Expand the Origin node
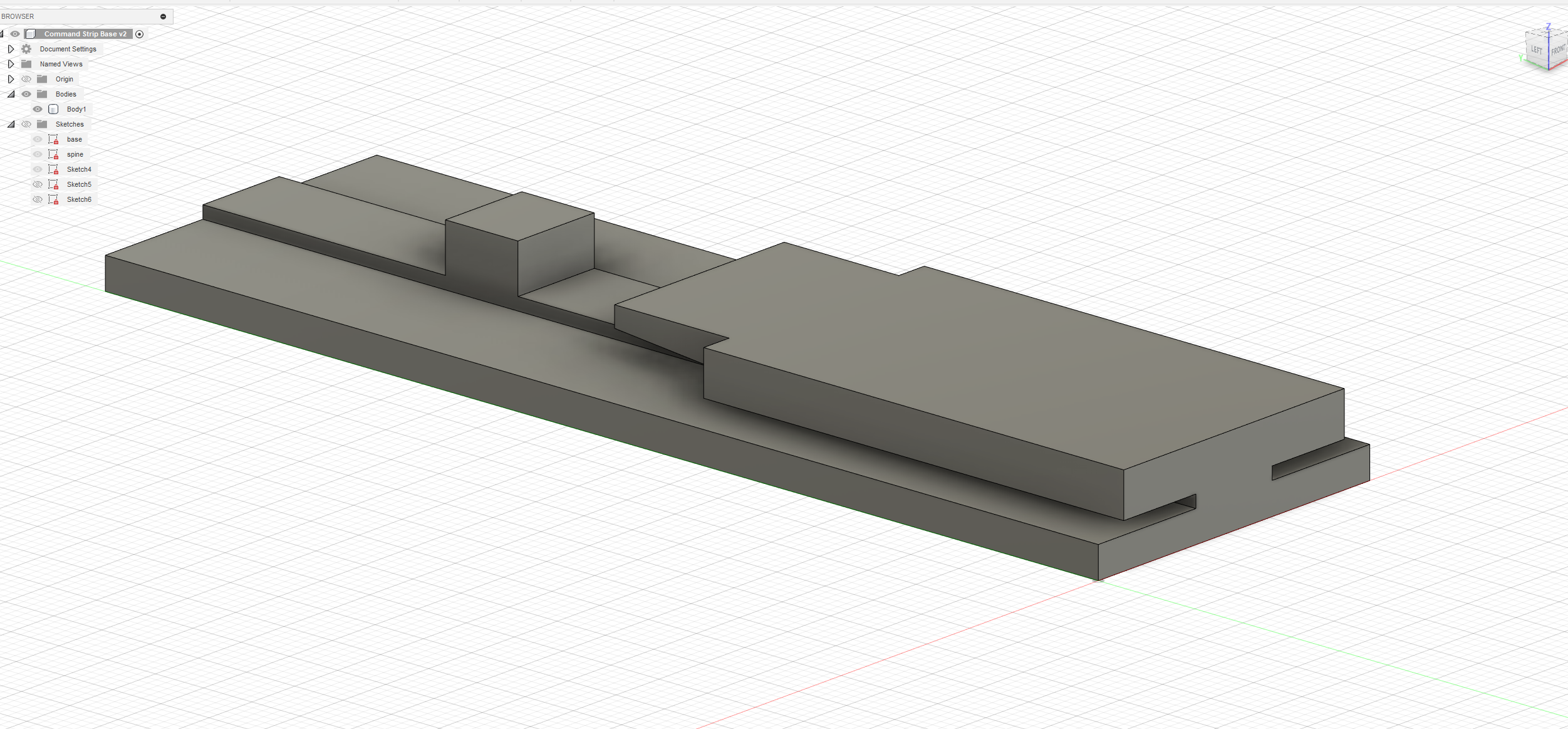The image size is (1568, 729). tap(11, 79)
